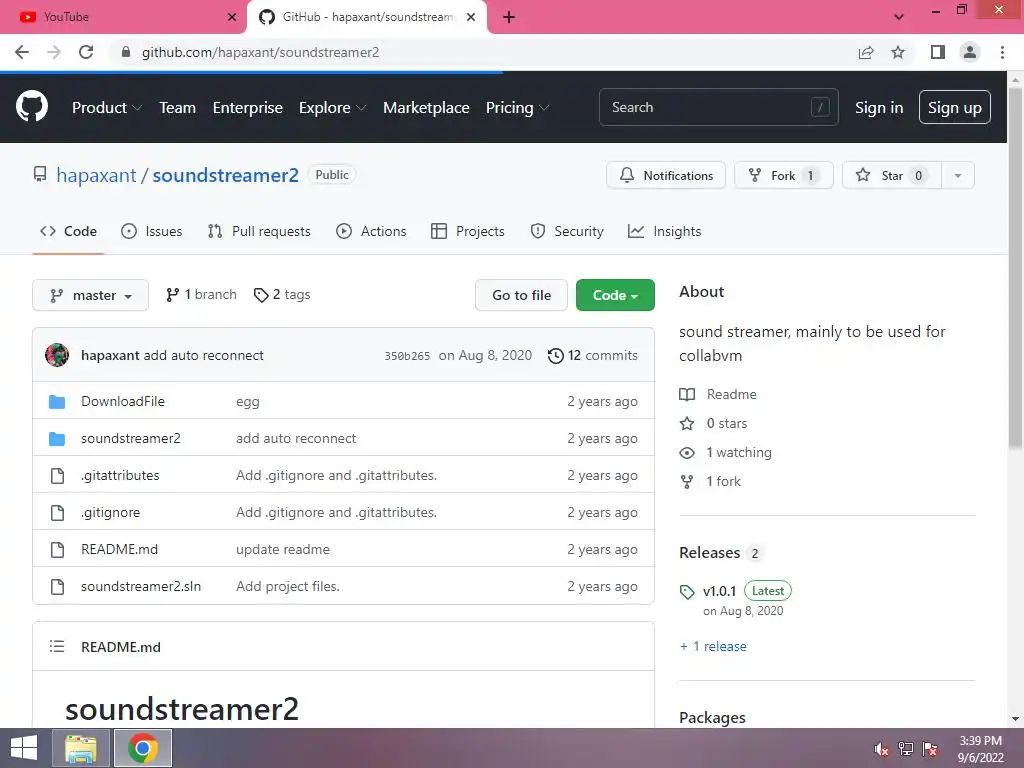Open File Explorer from the taskbar
This screenshot has height=768, width=1024.
[x=81, y=748]
